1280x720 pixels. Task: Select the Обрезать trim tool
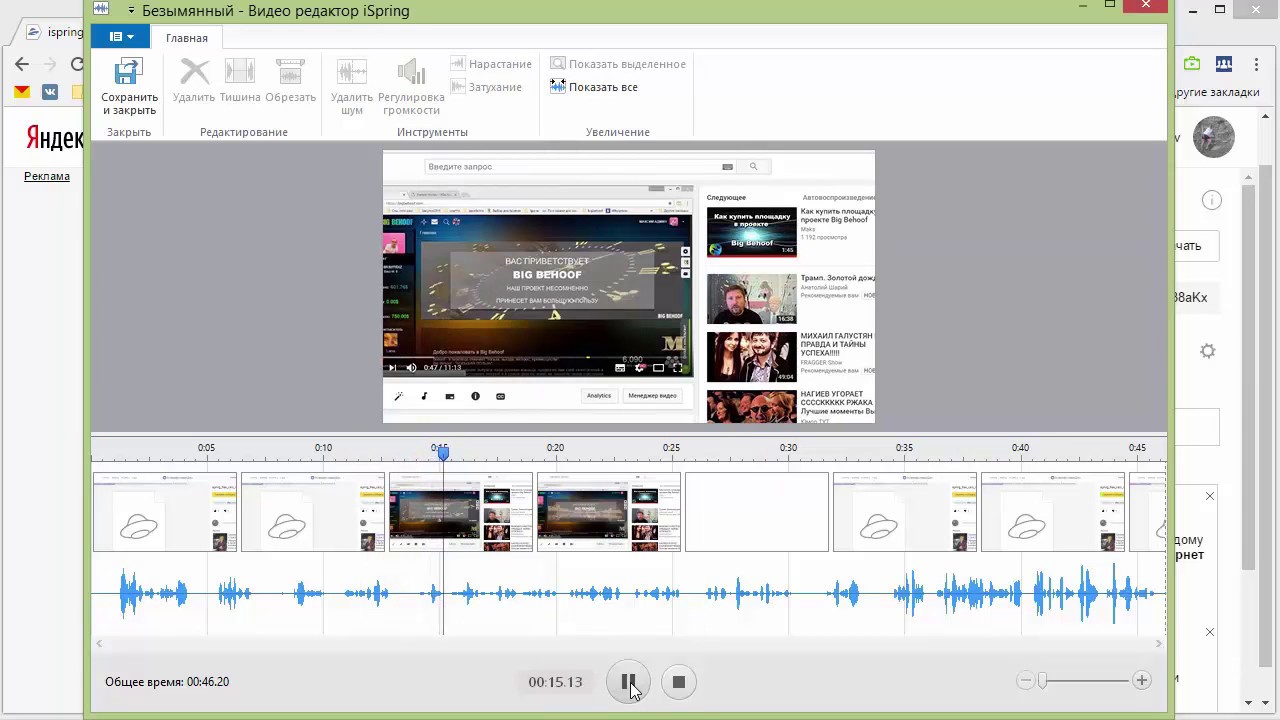pyautogui.click(x=290, y=81)
